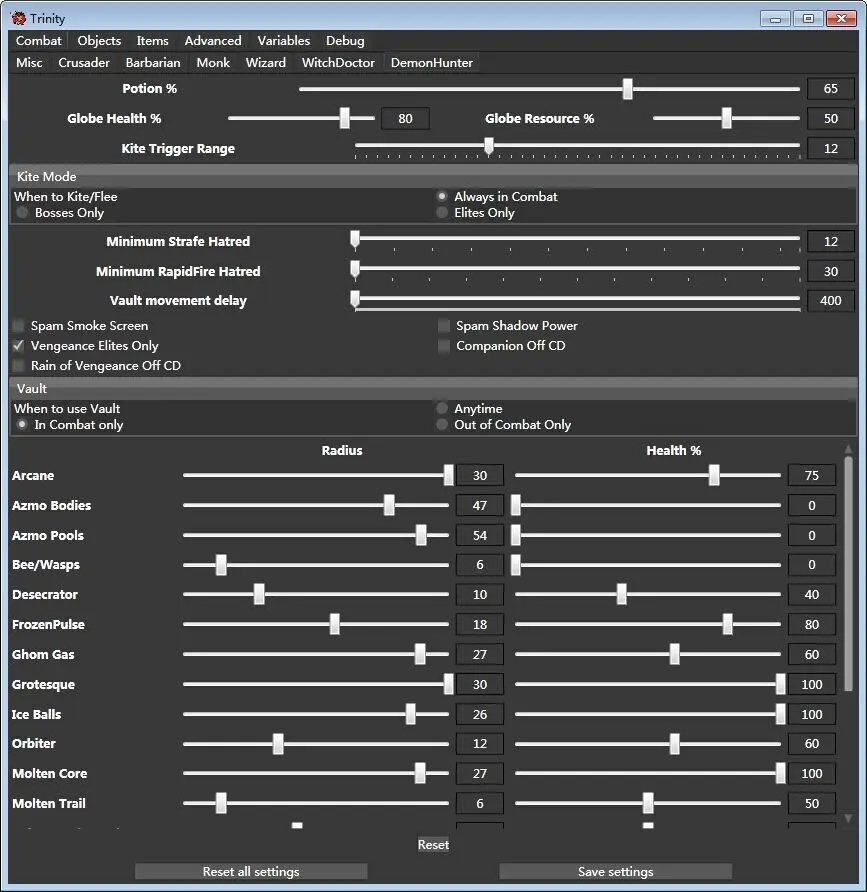The height and width of the screenshot is (892, 867).
Task: Click the Globe Health % slider handle
Action: click(x=345, y=118)
